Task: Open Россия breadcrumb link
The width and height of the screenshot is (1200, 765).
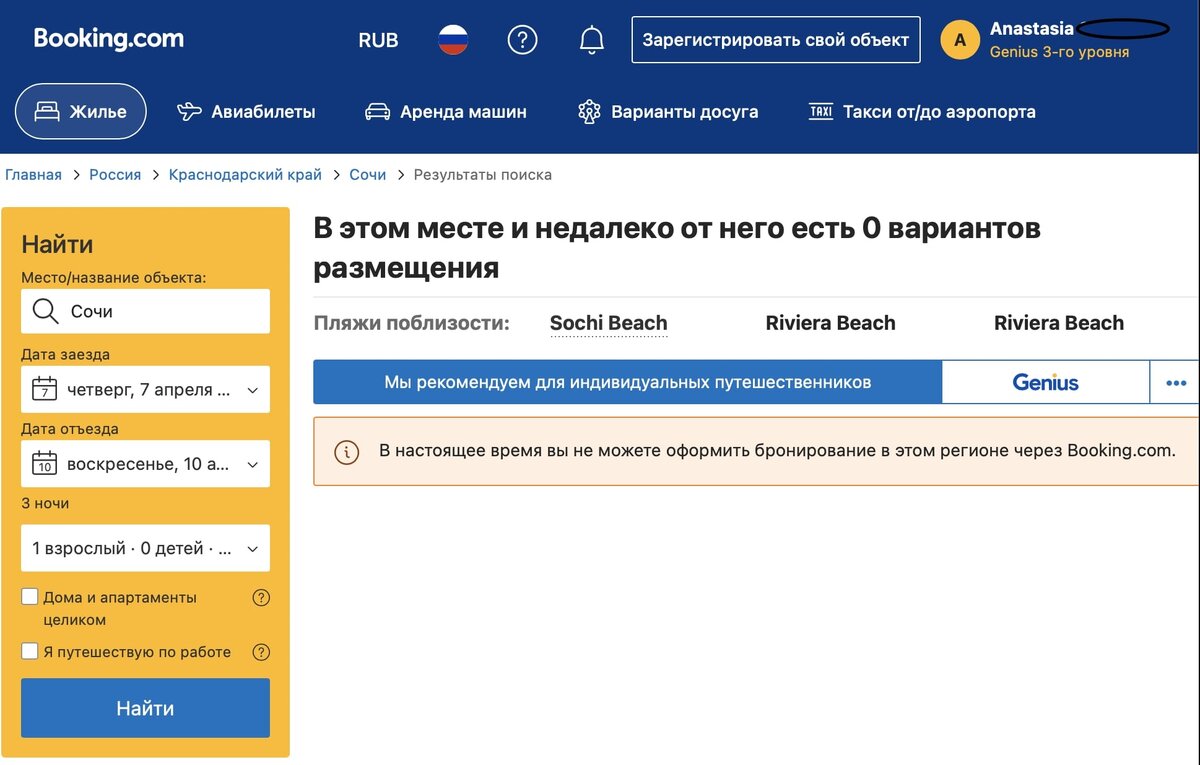Action: click(115, 175)
